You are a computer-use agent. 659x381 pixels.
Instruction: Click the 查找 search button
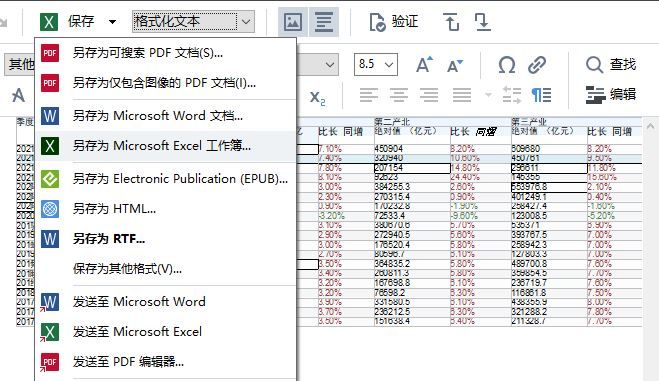pos(611,65)
